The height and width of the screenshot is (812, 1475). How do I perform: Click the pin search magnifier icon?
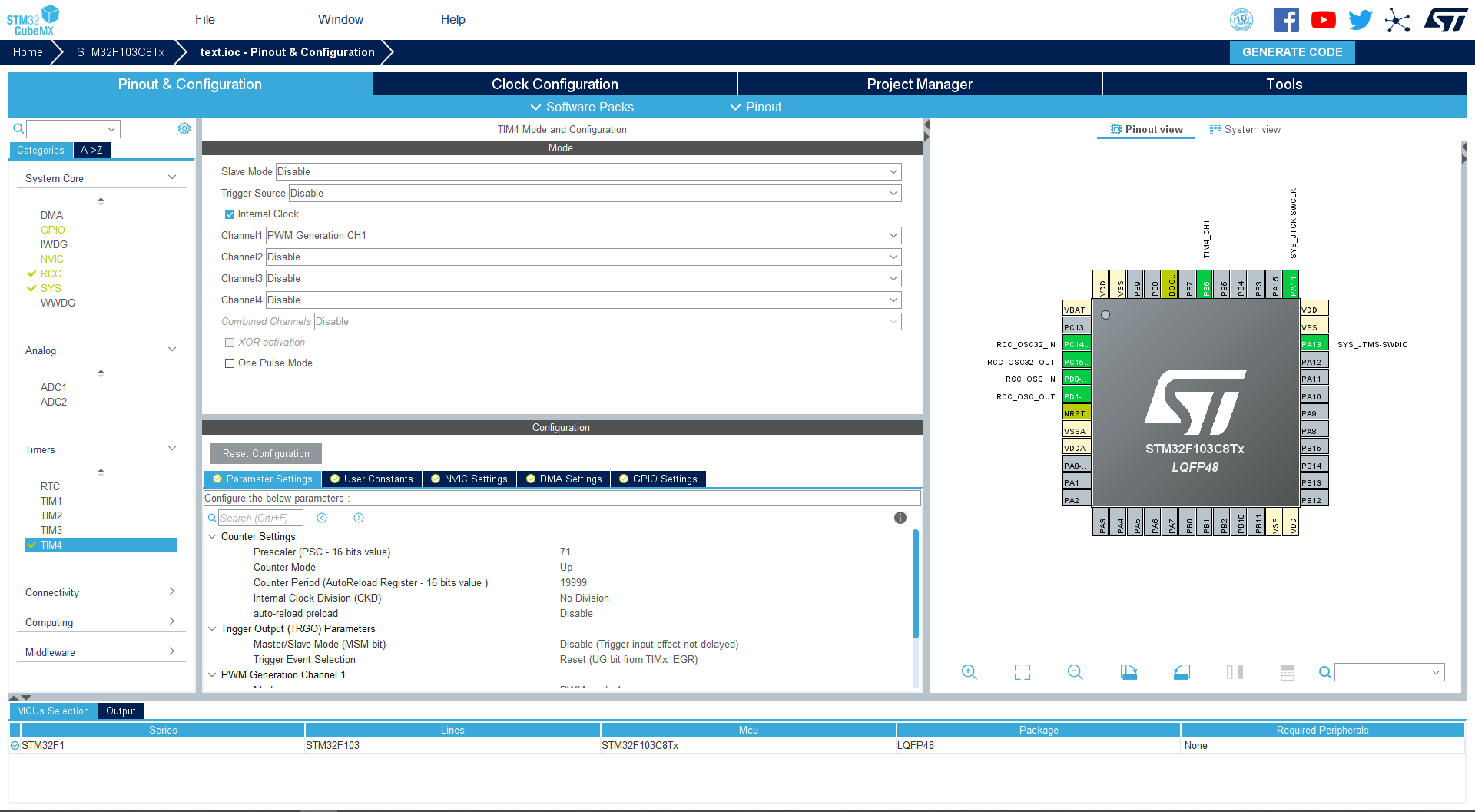1325,672
